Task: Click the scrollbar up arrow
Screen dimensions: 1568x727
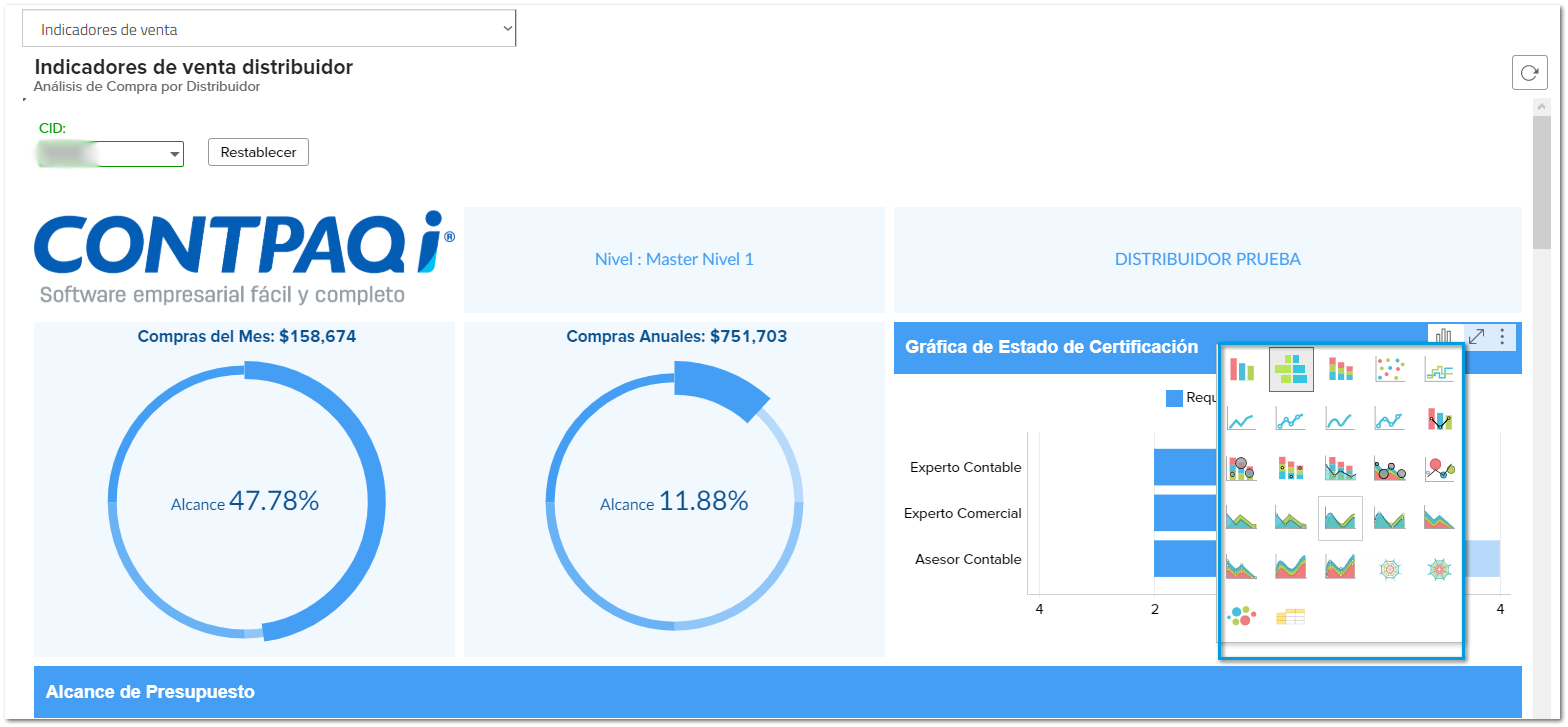Action: (x=1542, y=107)
